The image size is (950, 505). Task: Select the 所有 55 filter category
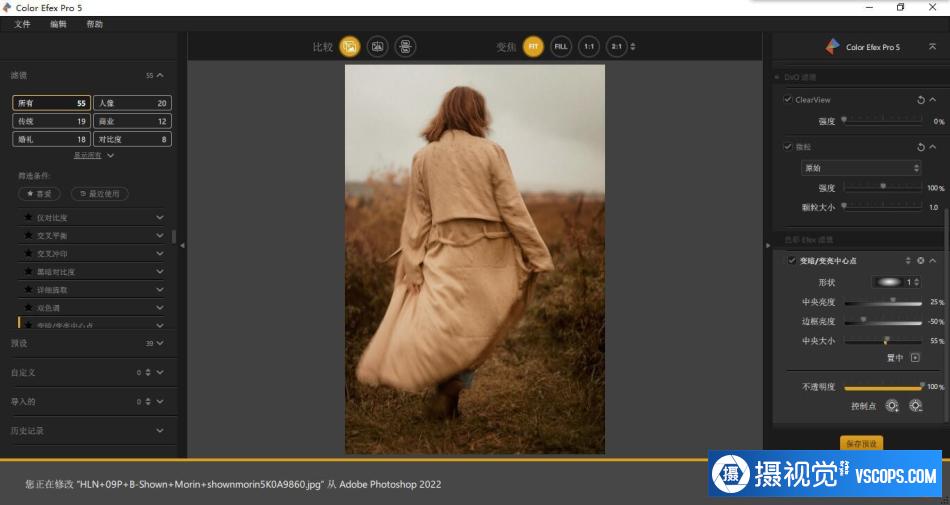pyautogui.click(x=51, y=103)
